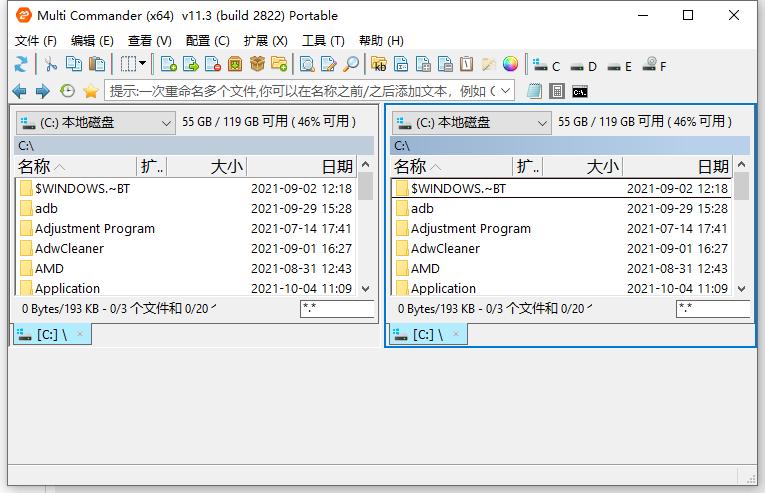Click the view file magnifier document icon

(x=307, y=64)
